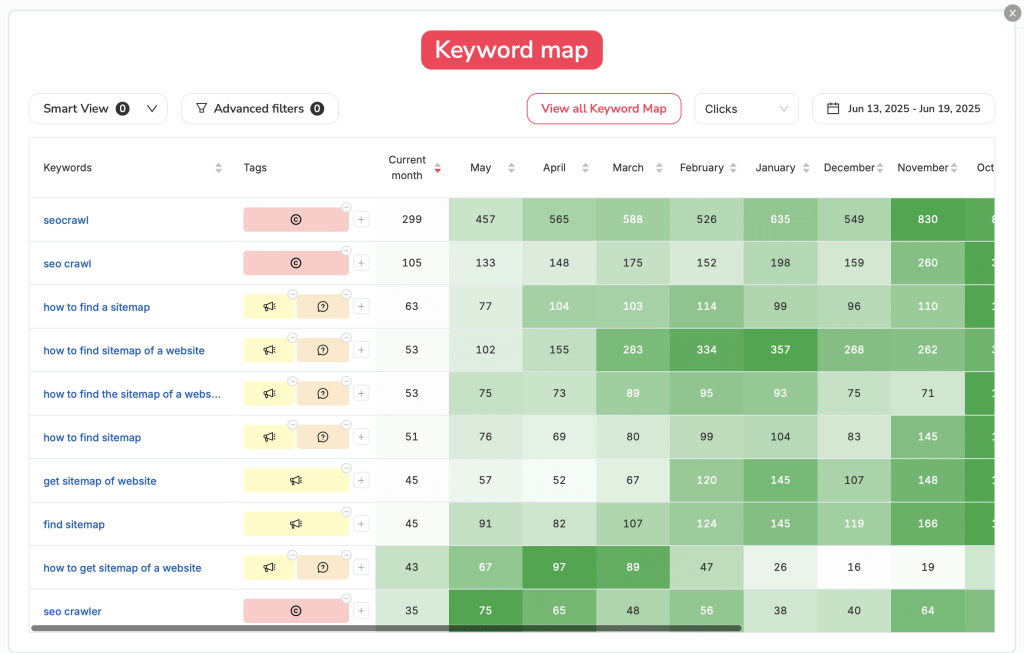Click the megaphone tag icon on find sitemap row
Screen dimensions: 1024x653
pos(295,523)
